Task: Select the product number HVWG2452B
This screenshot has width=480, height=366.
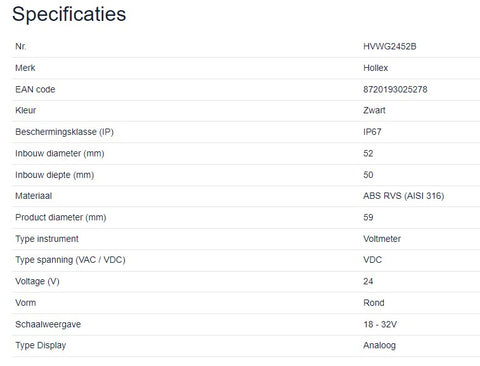Action: tap(390, 46)
